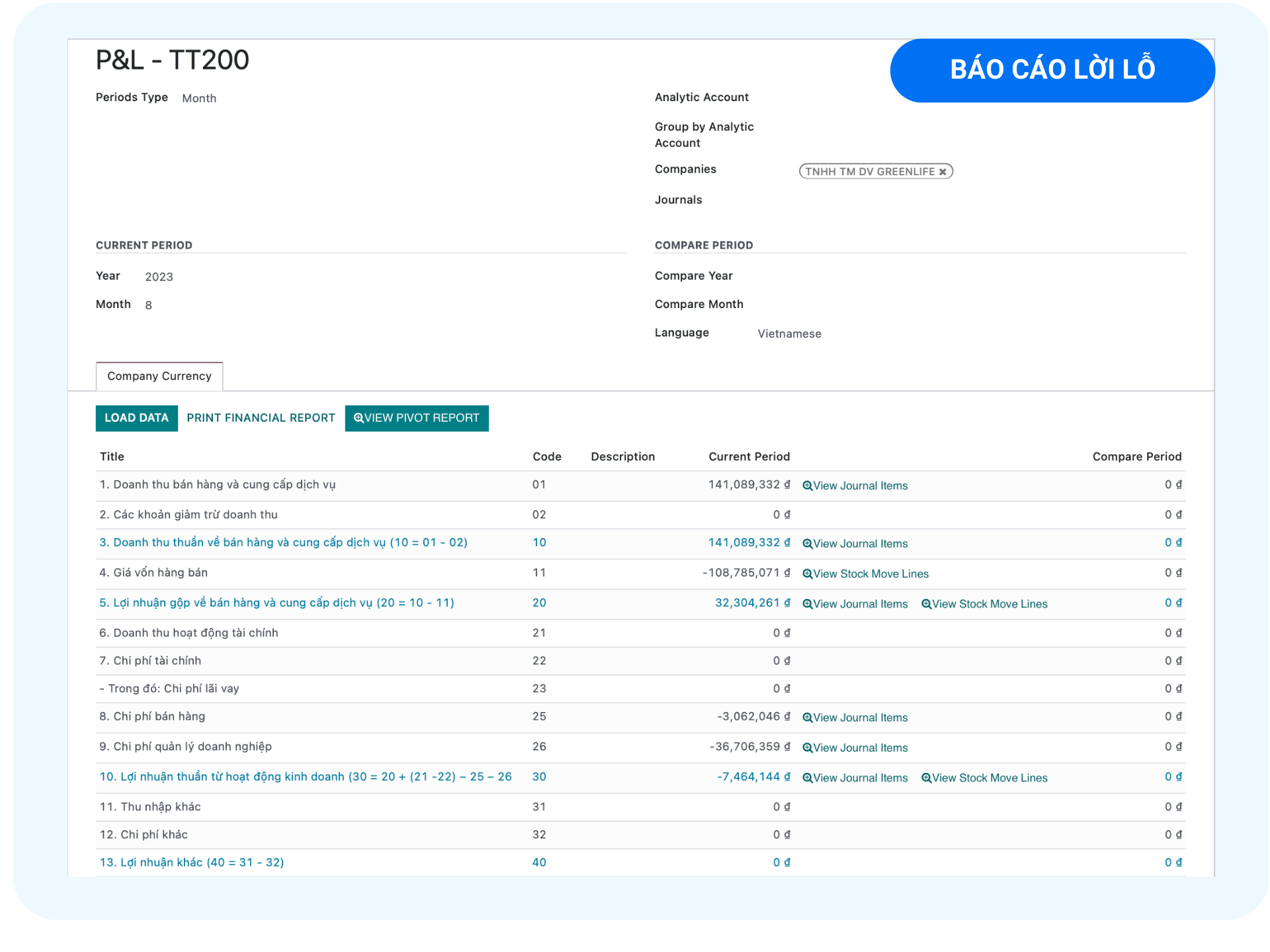The width and height of the screenshot is (1270, 952).
Task: Remove TNHH TM DV GREENLIFE company tag
Action: [943, 172]
